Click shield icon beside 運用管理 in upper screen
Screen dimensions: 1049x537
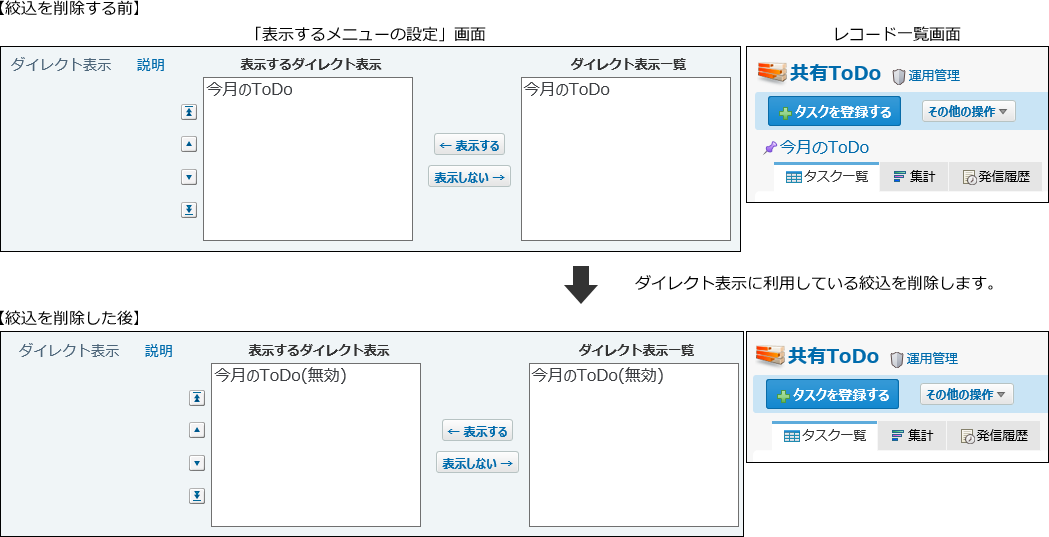899,76
